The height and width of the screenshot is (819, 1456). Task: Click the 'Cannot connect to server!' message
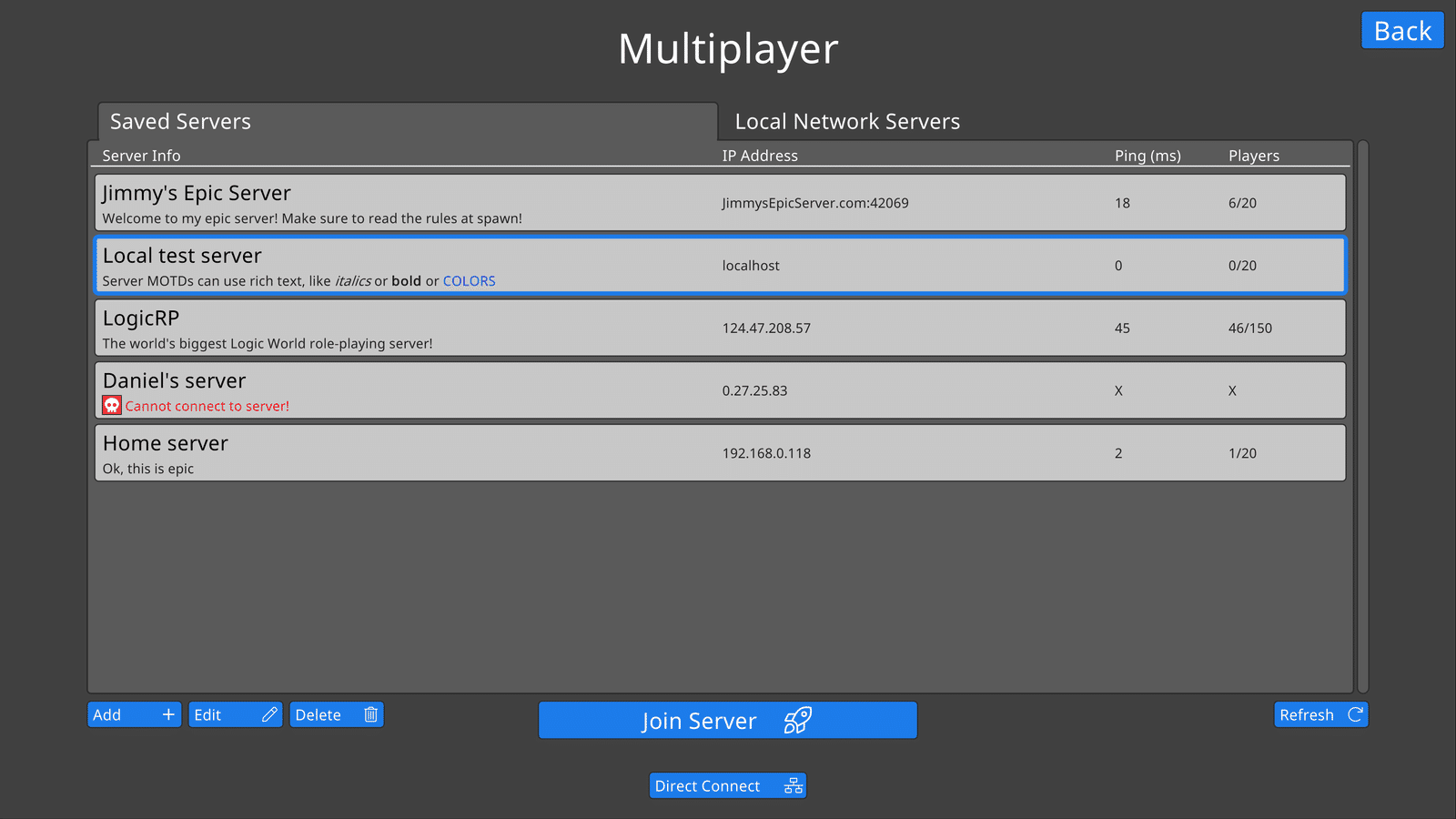point(207,406)
